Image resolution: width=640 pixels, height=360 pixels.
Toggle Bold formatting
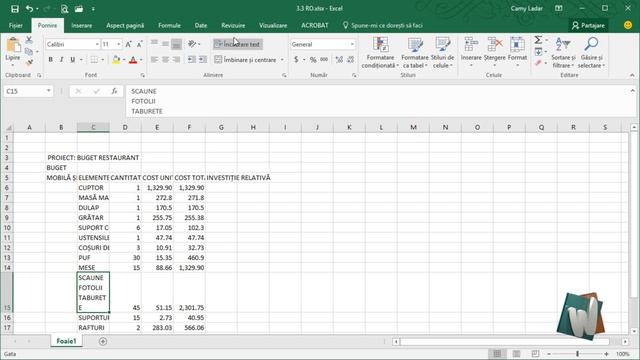click(50, 60)
